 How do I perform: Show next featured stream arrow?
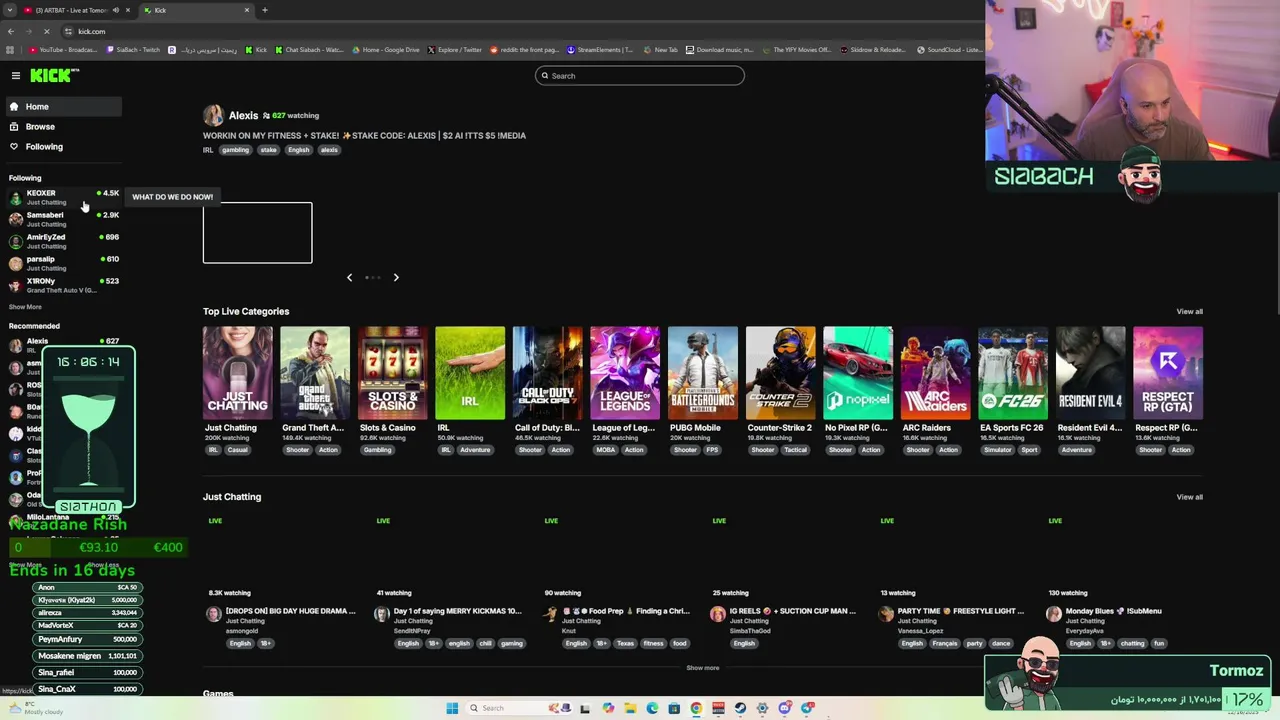point(396,277)
